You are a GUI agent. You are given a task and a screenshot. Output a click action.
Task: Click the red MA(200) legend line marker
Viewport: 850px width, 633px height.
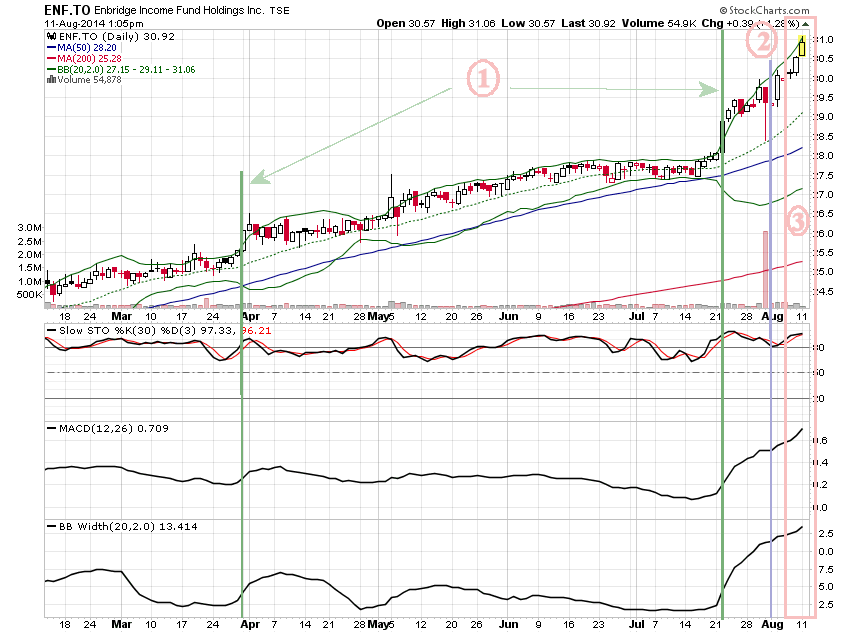click(x=51, y=59)
